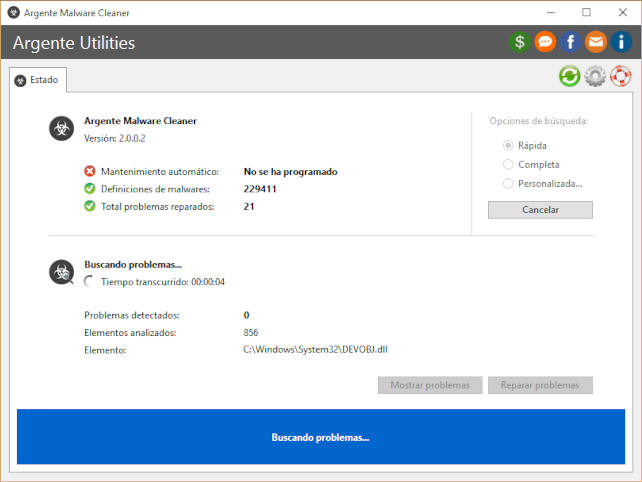Click the orange email envelope icon
This screenshot has width=642, height=482.
point(596,42)
